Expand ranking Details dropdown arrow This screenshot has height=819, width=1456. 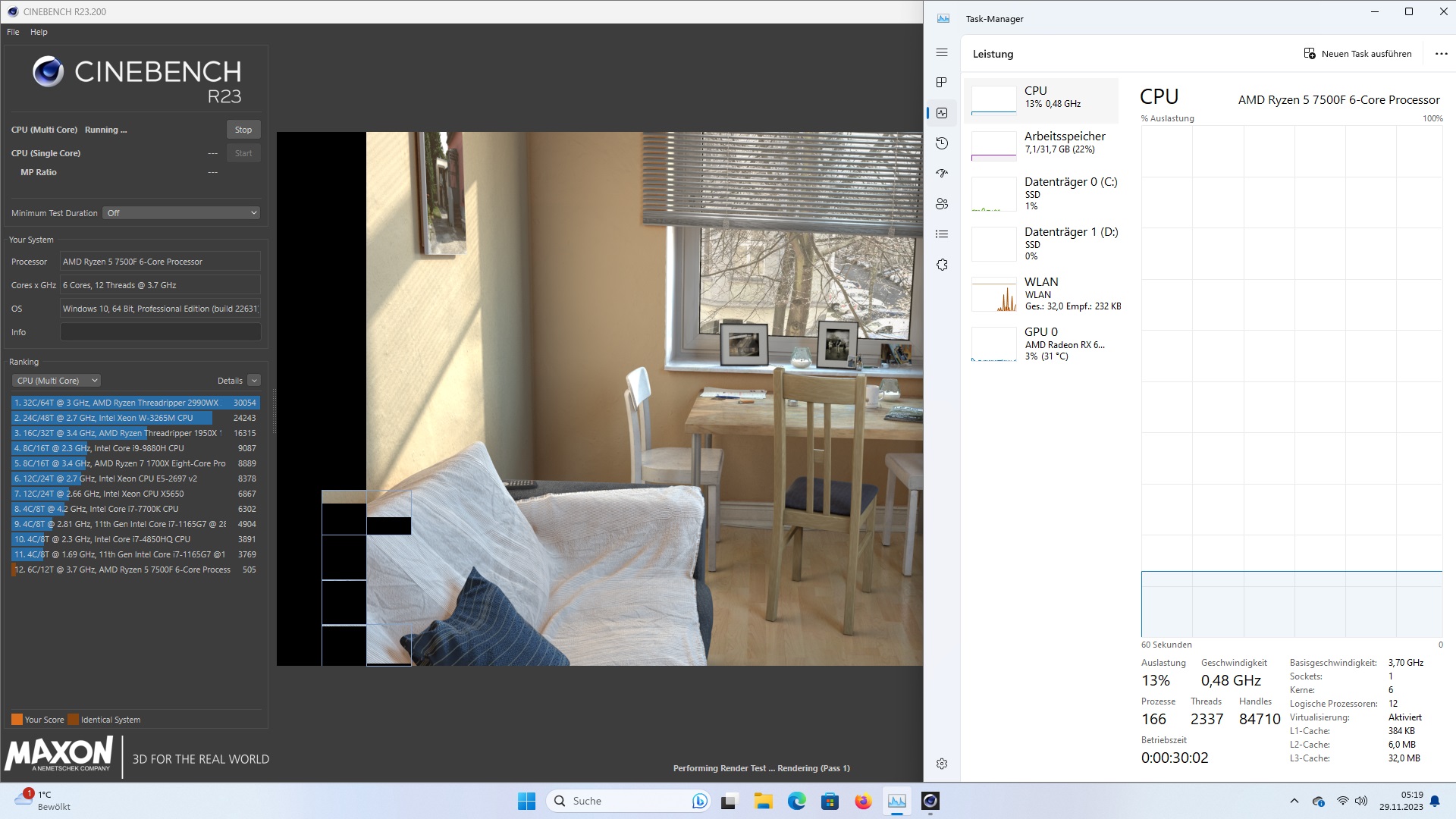[254, 381]
